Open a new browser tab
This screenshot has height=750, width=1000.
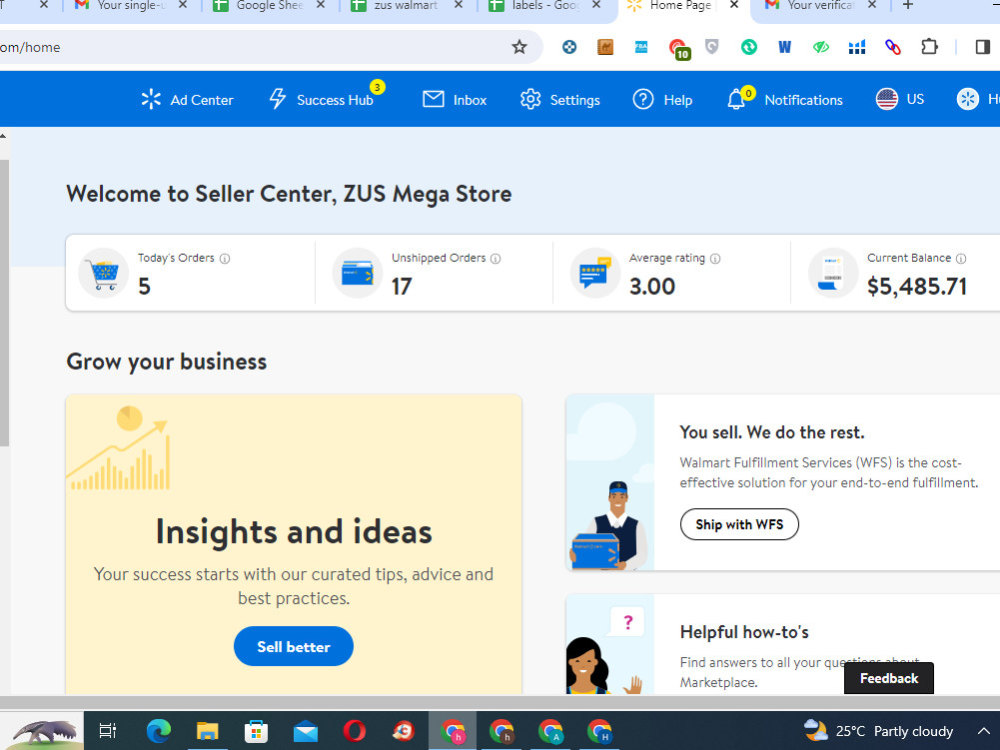(908, 6)
